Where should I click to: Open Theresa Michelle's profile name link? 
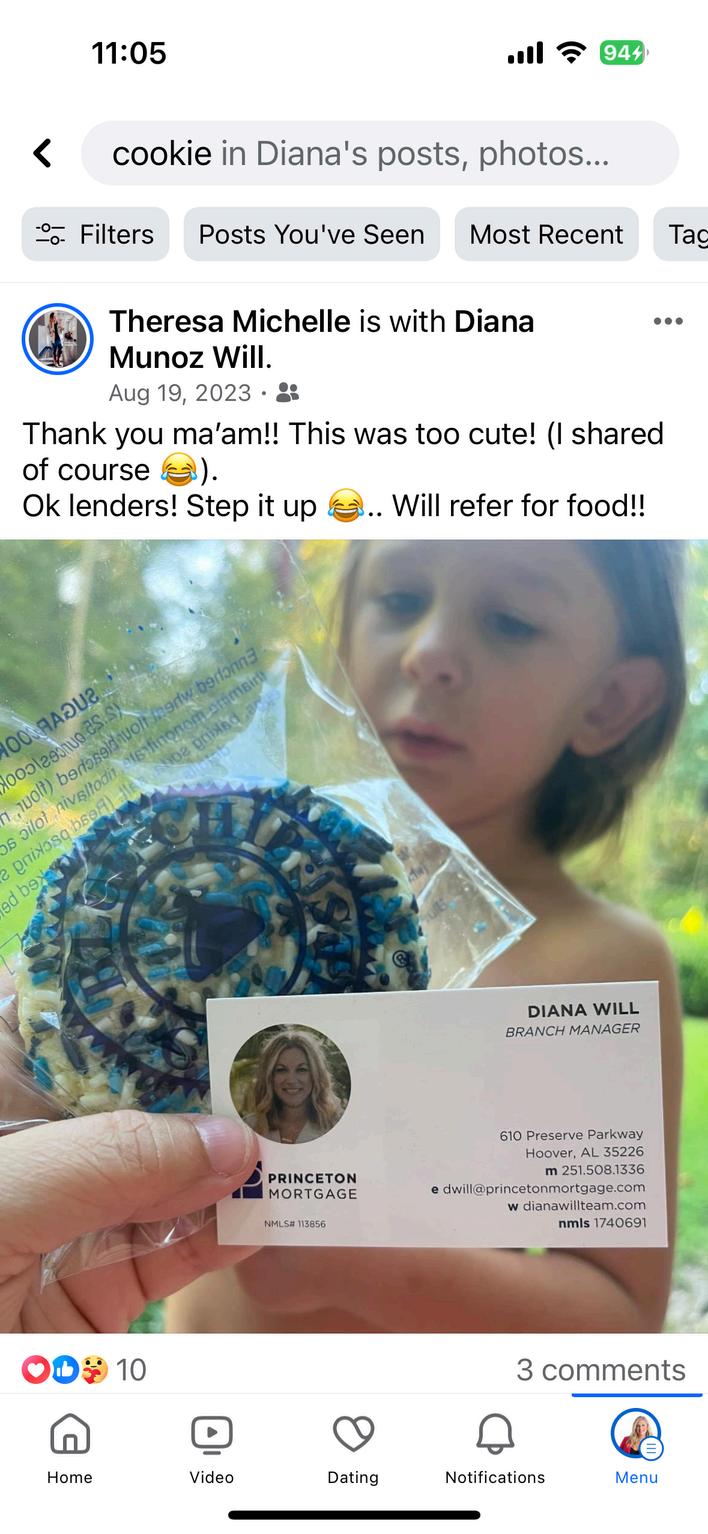(230, 321)
